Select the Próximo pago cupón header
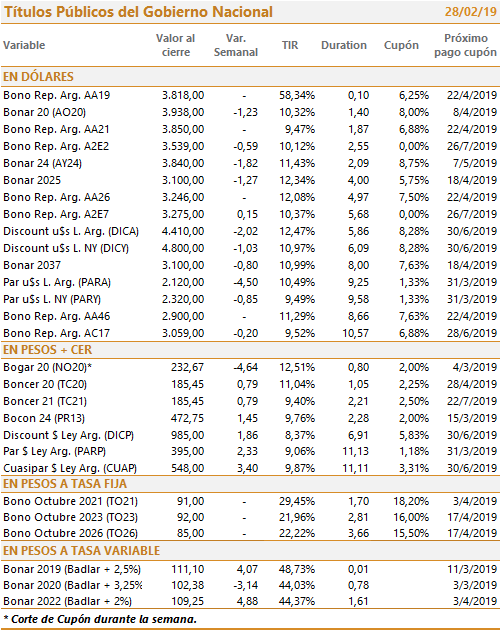Image resolution: width=500 pixels, height=630 pixels. [465, 45]
